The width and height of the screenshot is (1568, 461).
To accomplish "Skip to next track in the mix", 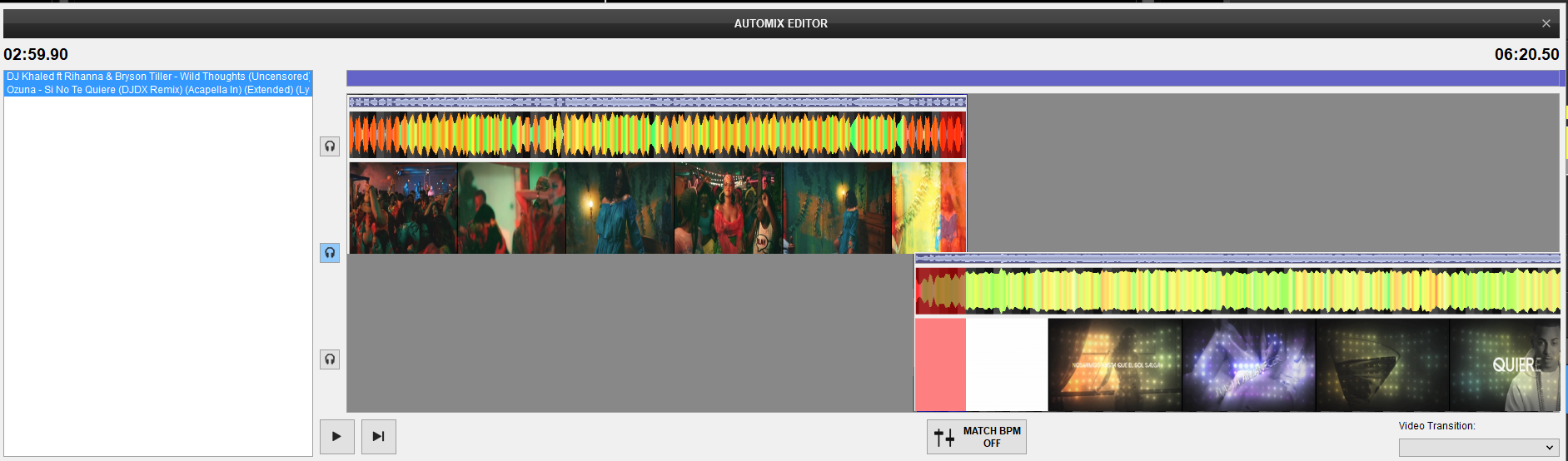I will [379, 437].
